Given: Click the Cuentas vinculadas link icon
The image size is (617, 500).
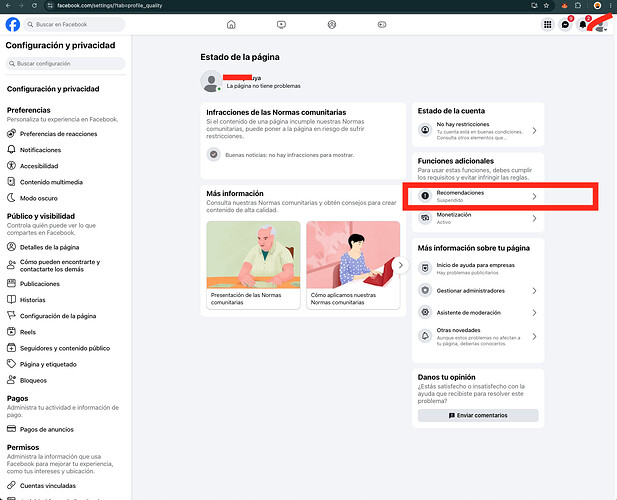Looking at the screenshot, I should tap(11, 485).
